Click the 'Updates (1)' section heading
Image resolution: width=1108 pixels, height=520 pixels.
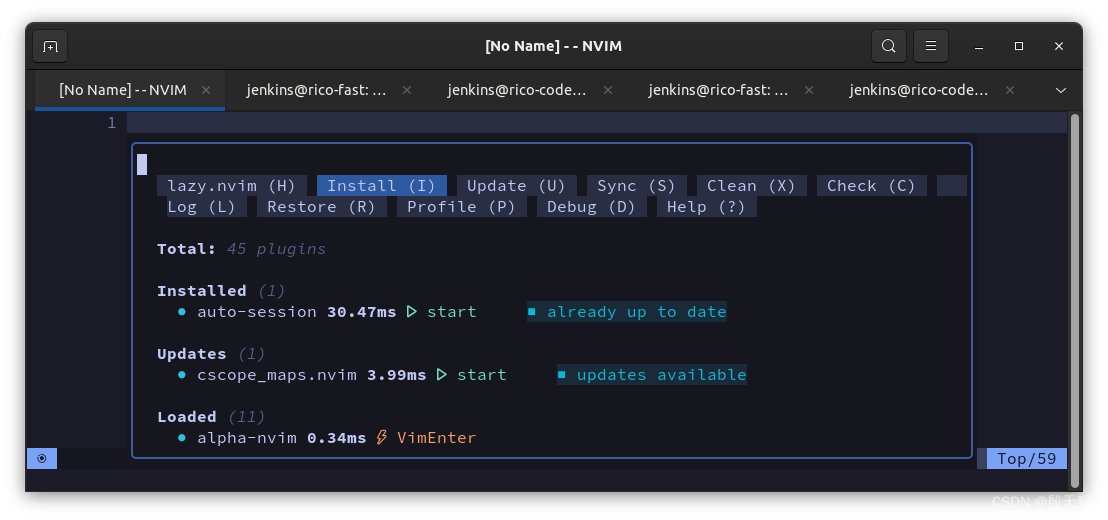tap(211, 354)
